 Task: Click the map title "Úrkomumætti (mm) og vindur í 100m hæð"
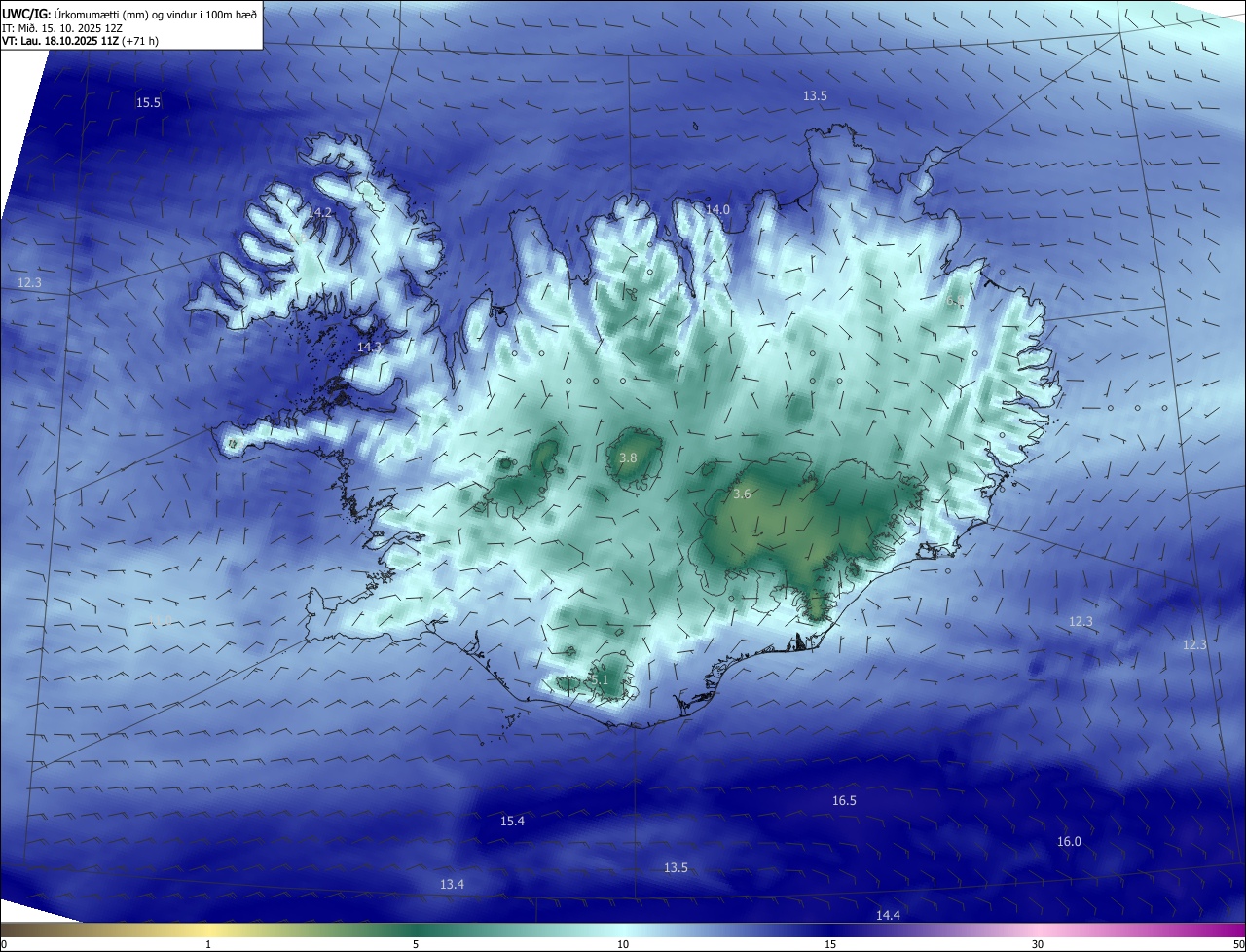click(x=155, y=14)
